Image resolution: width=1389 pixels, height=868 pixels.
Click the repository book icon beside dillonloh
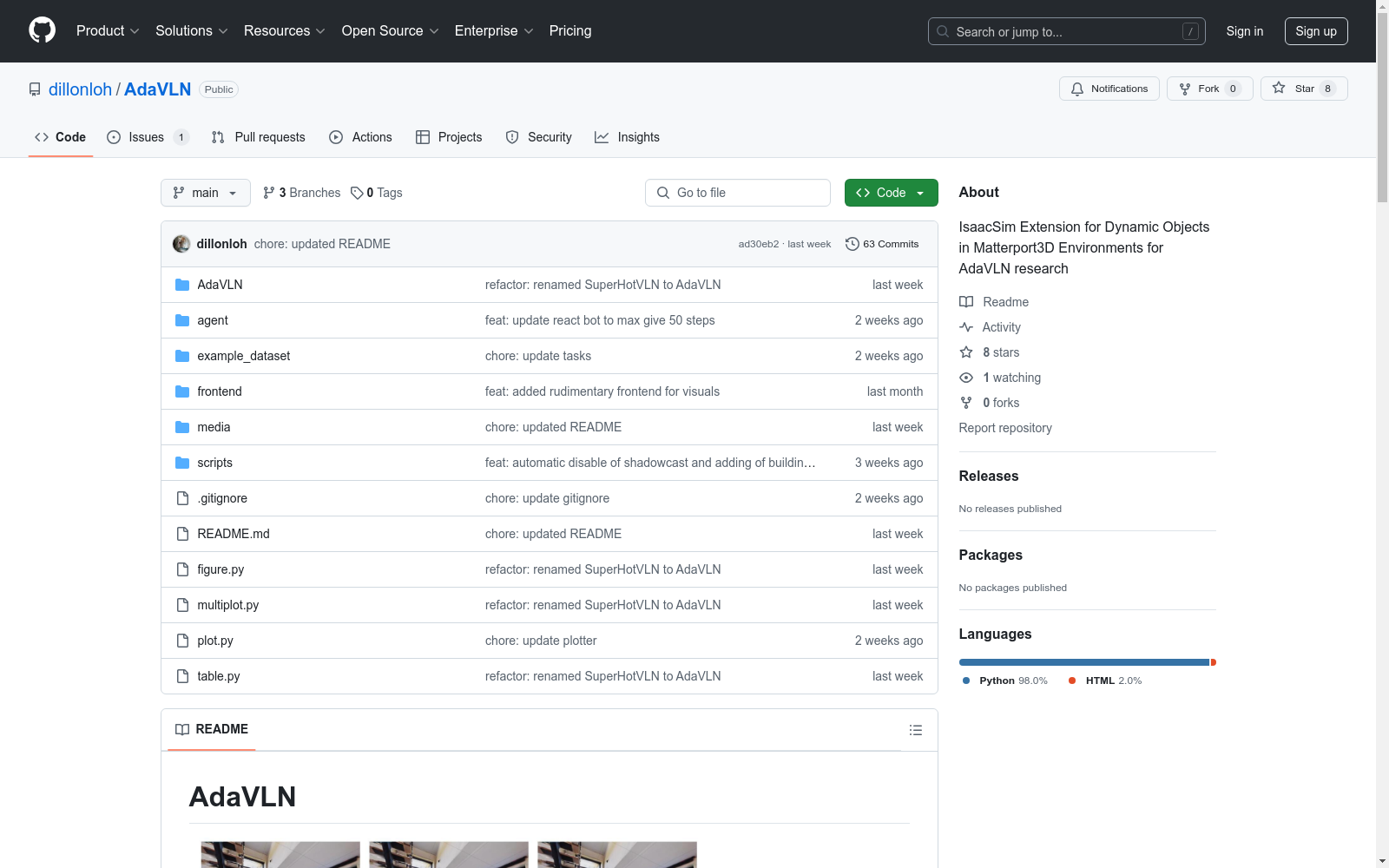(x=35, y=89)
